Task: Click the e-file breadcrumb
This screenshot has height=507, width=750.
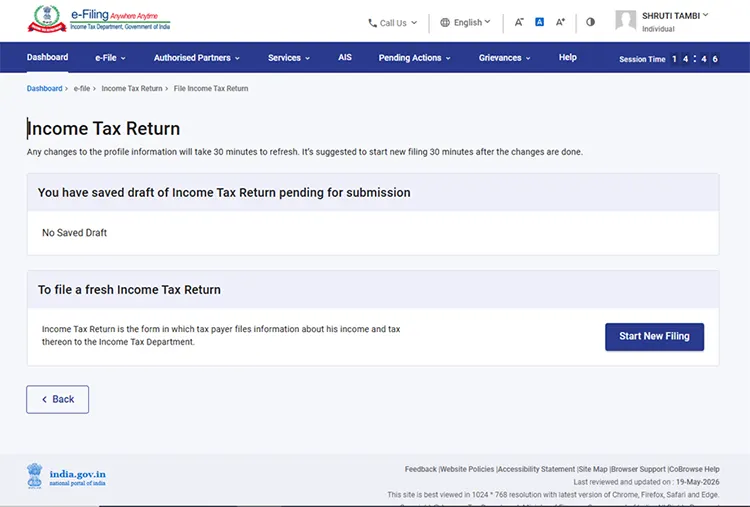Action: (82, 88)
